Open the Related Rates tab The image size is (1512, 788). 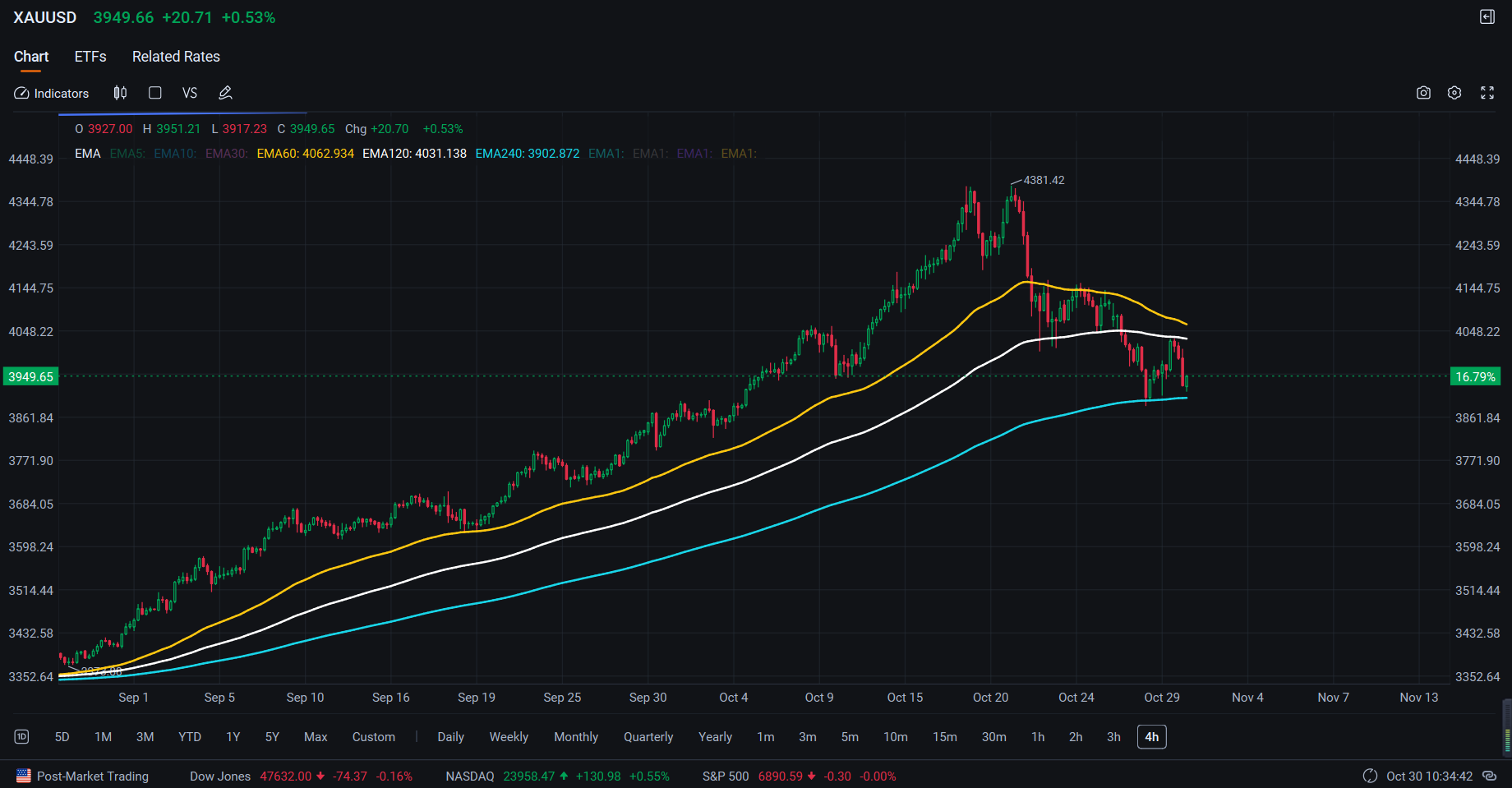176,56
